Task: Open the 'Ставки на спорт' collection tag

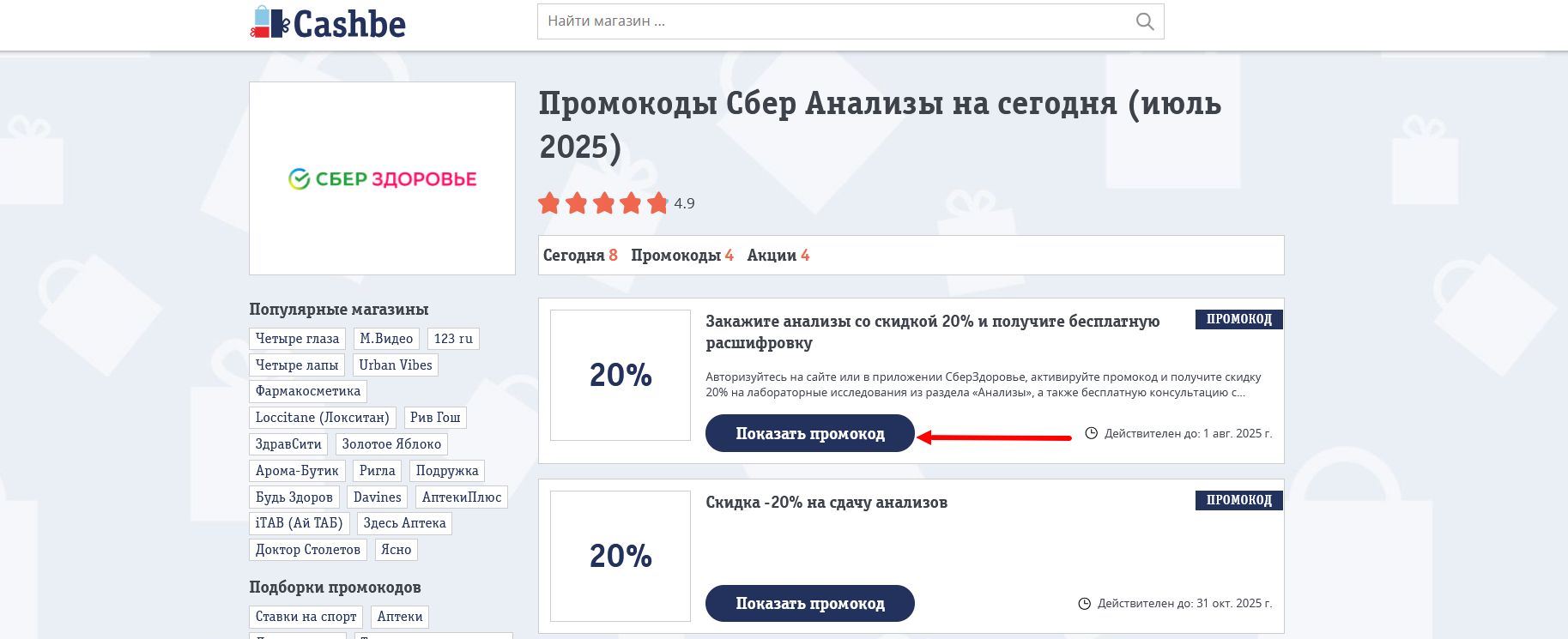Action: (x=306, y=617)
